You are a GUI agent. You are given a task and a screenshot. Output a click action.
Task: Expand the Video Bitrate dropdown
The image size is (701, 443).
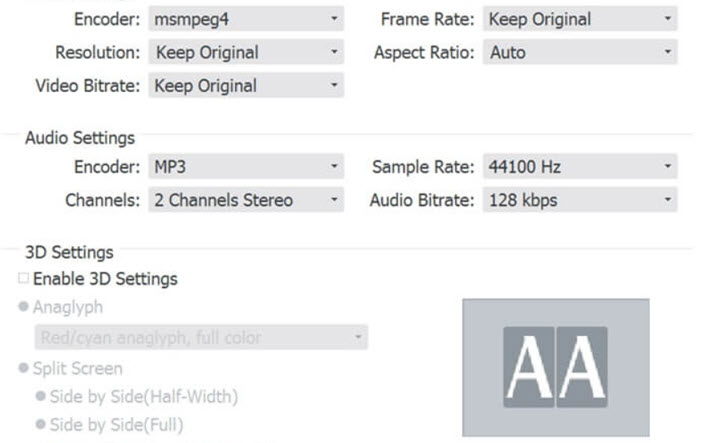click(245, 86)
